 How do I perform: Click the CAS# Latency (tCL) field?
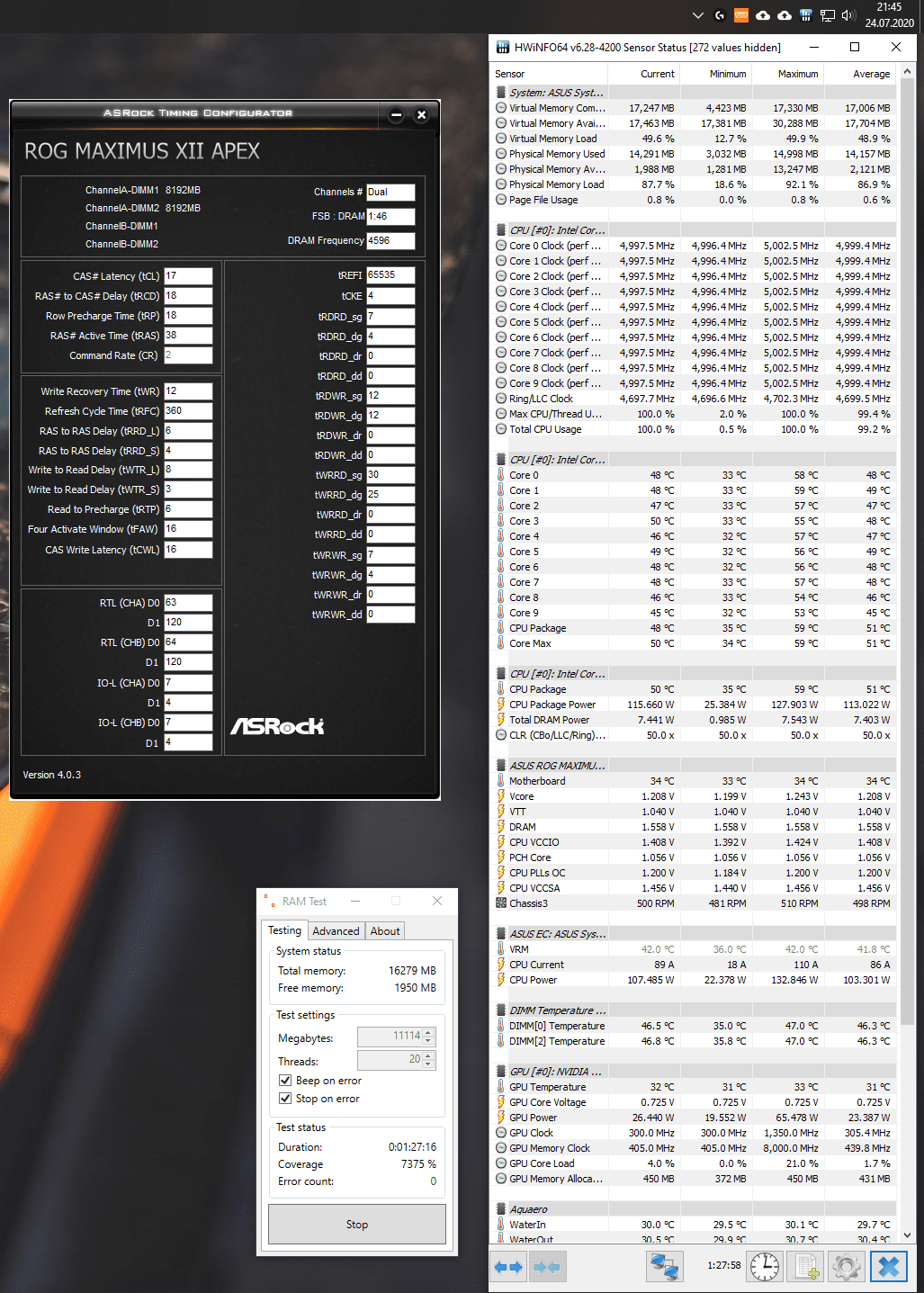click(188, 276)
